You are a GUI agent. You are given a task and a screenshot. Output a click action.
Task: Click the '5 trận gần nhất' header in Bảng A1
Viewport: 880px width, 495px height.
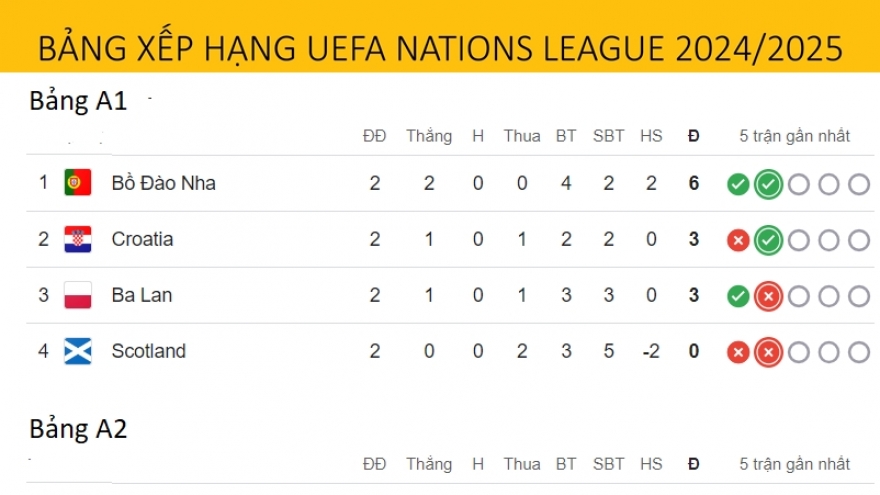[x=795, y=136]
